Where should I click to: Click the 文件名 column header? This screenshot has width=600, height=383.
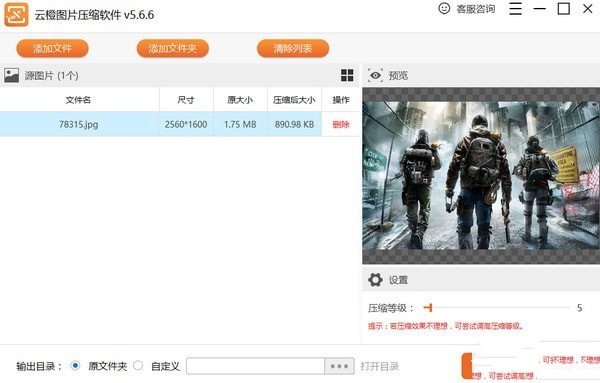pos(78,100)
